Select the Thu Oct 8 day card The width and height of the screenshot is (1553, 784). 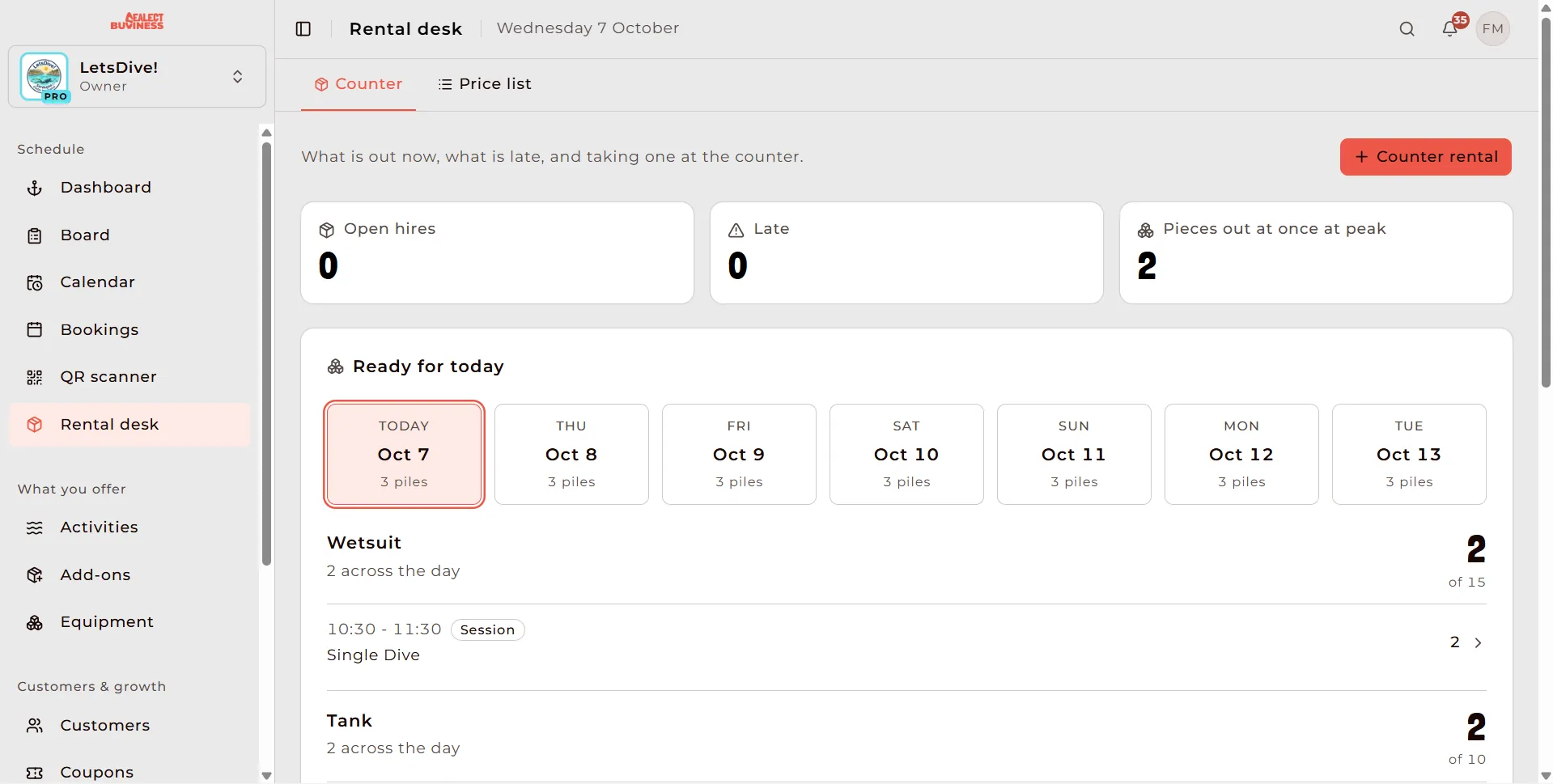tap(571, 454)
